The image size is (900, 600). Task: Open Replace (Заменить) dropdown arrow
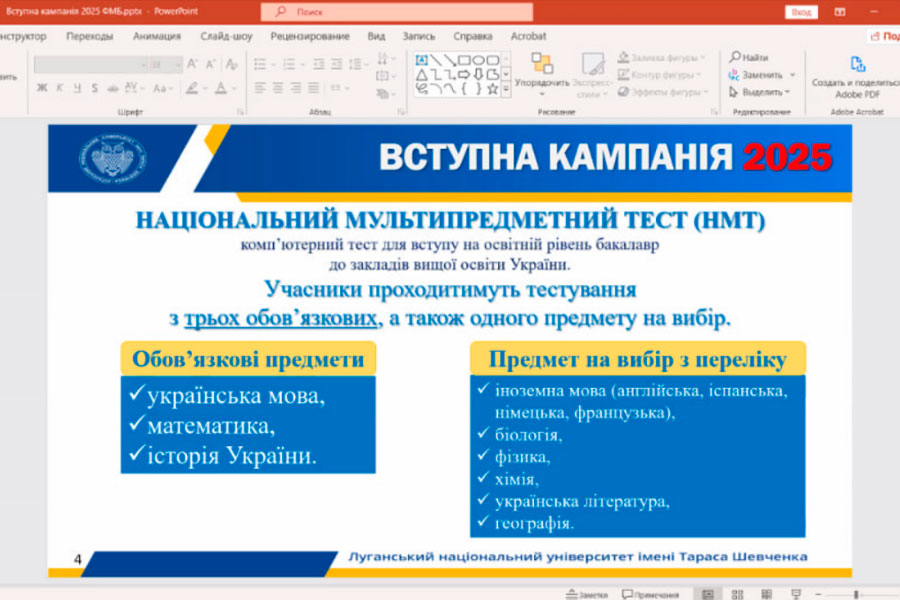(x=793, y=75)
